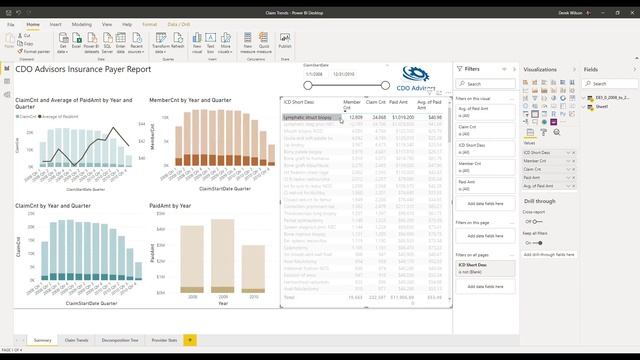Switch to Report view in the left sidebar

coord(7,68)
